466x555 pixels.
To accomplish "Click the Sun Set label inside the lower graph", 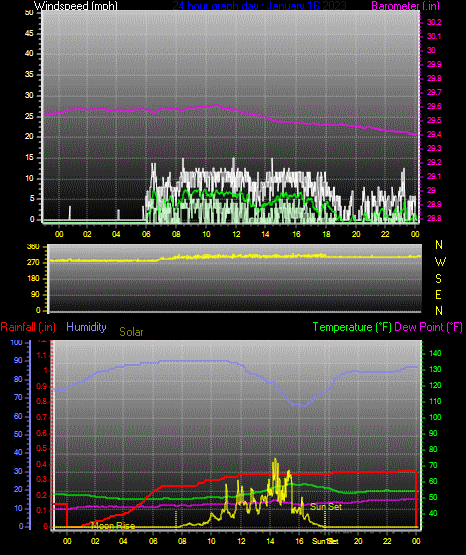I will 326,507.
